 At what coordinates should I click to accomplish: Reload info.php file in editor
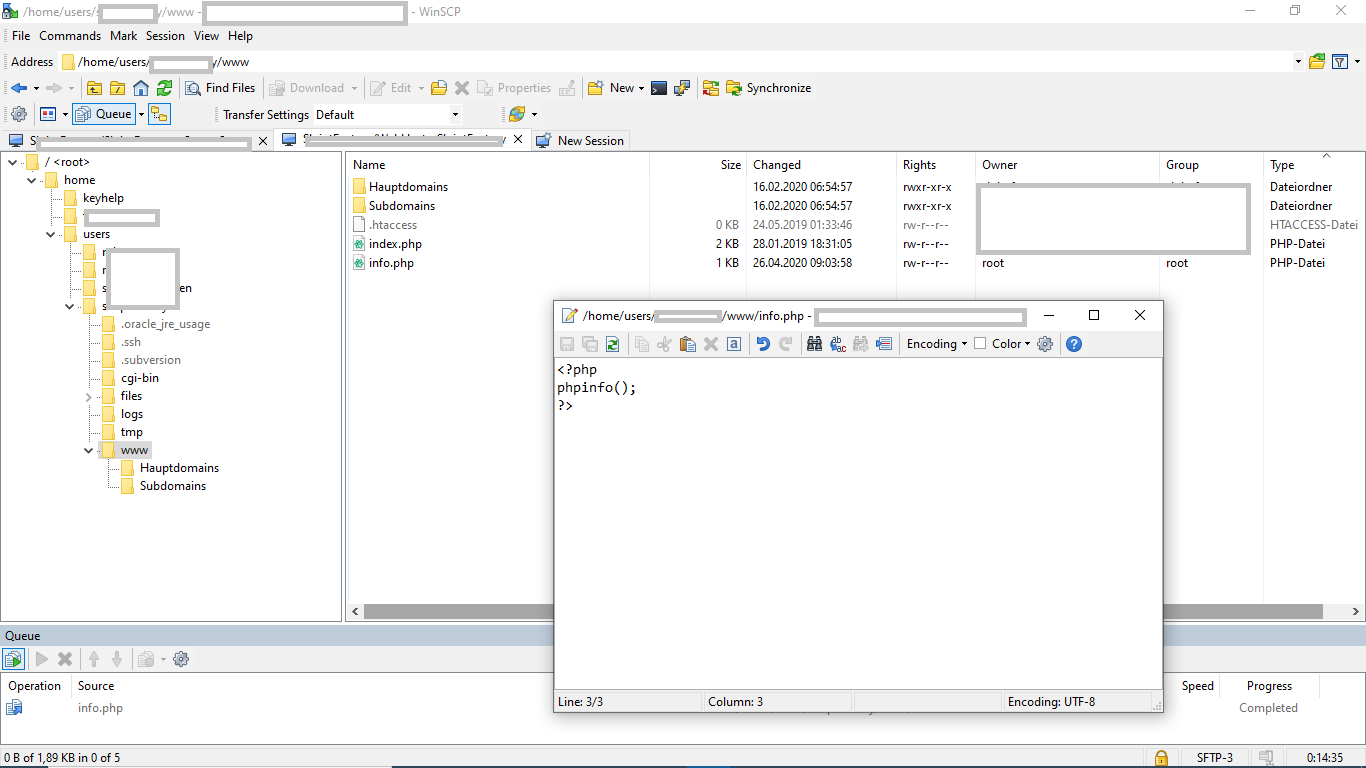[612, 344]
